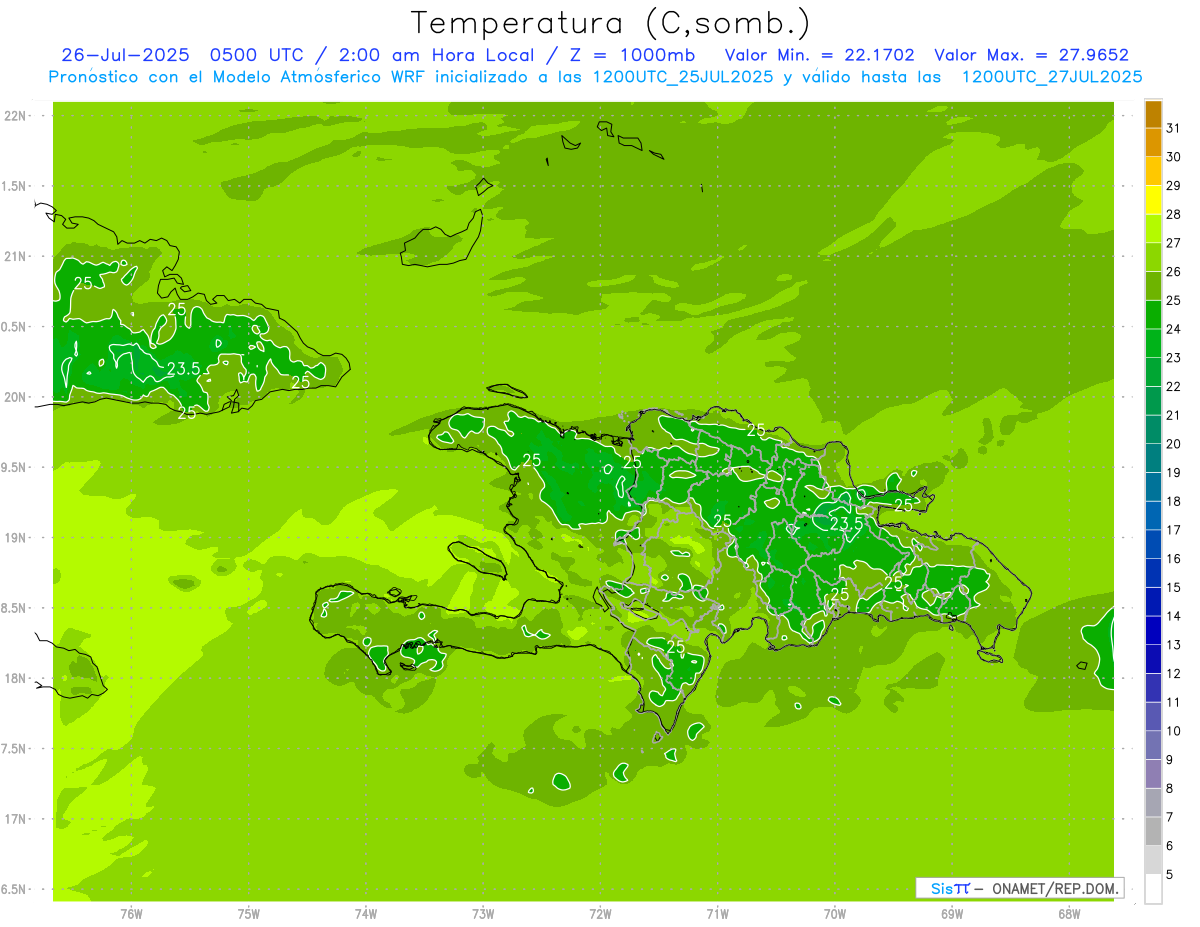This screenshot has width=1200, height=927.
Task: Click the 9.5N latitude axis label
Action: coord(16,467)
